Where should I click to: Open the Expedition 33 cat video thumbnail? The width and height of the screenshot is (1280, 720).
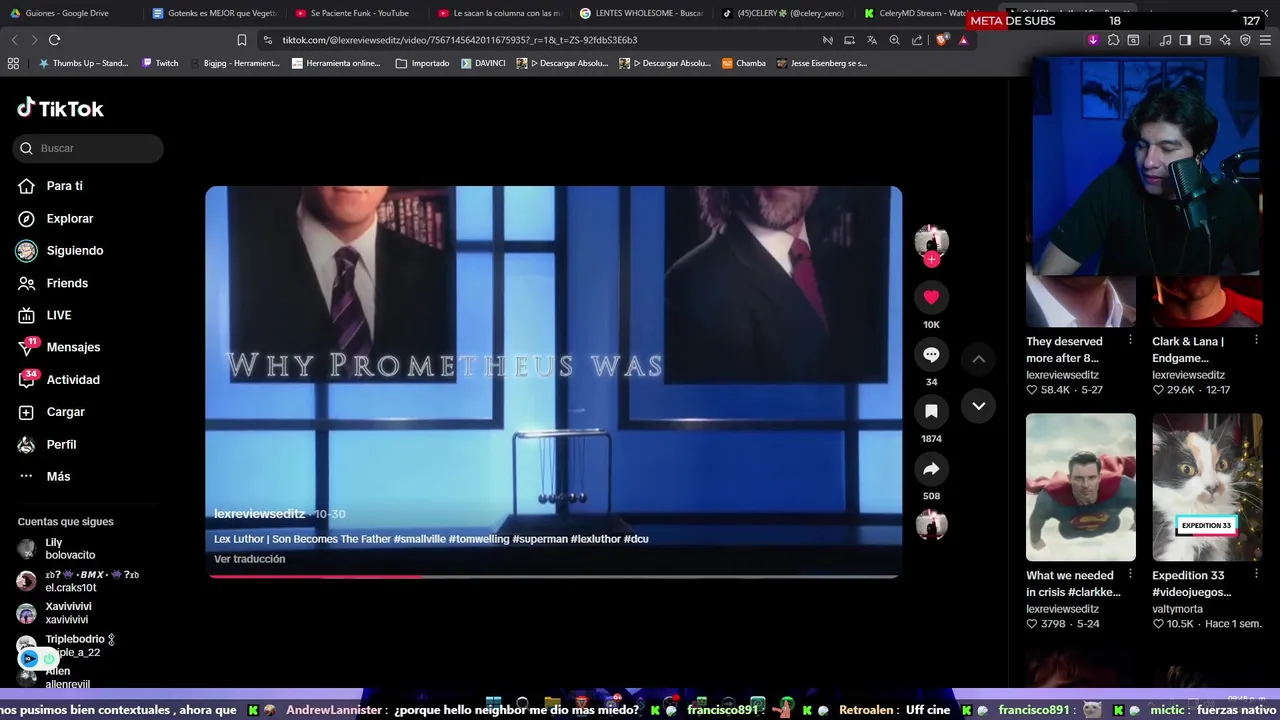click(1207, 487)
